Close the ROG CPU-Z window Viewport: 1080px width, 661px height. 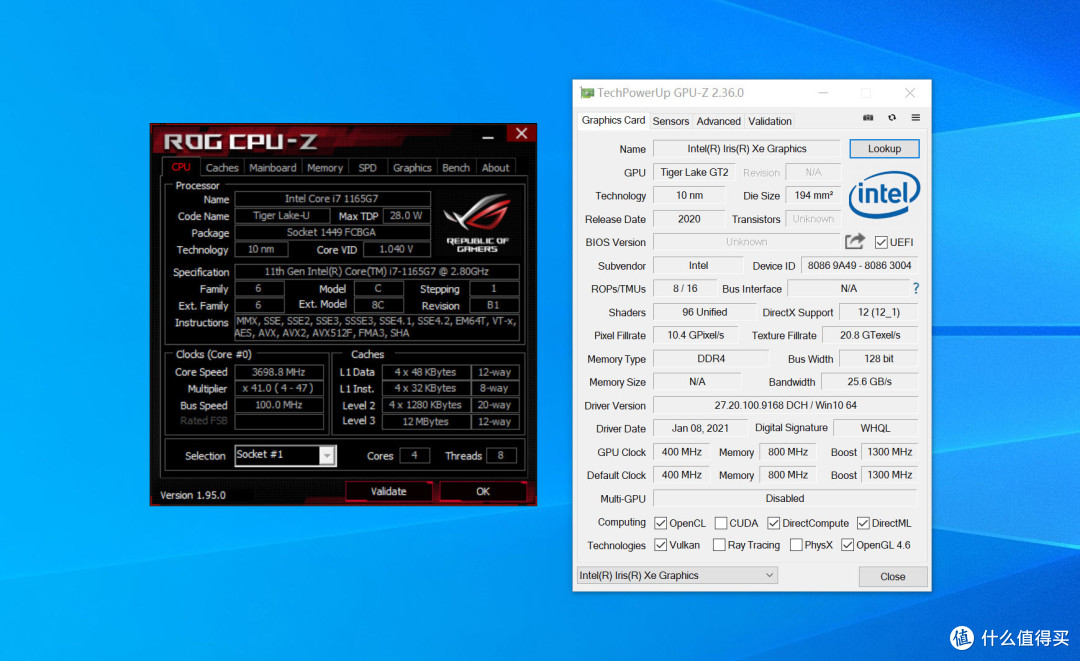(x=521, y=134)
